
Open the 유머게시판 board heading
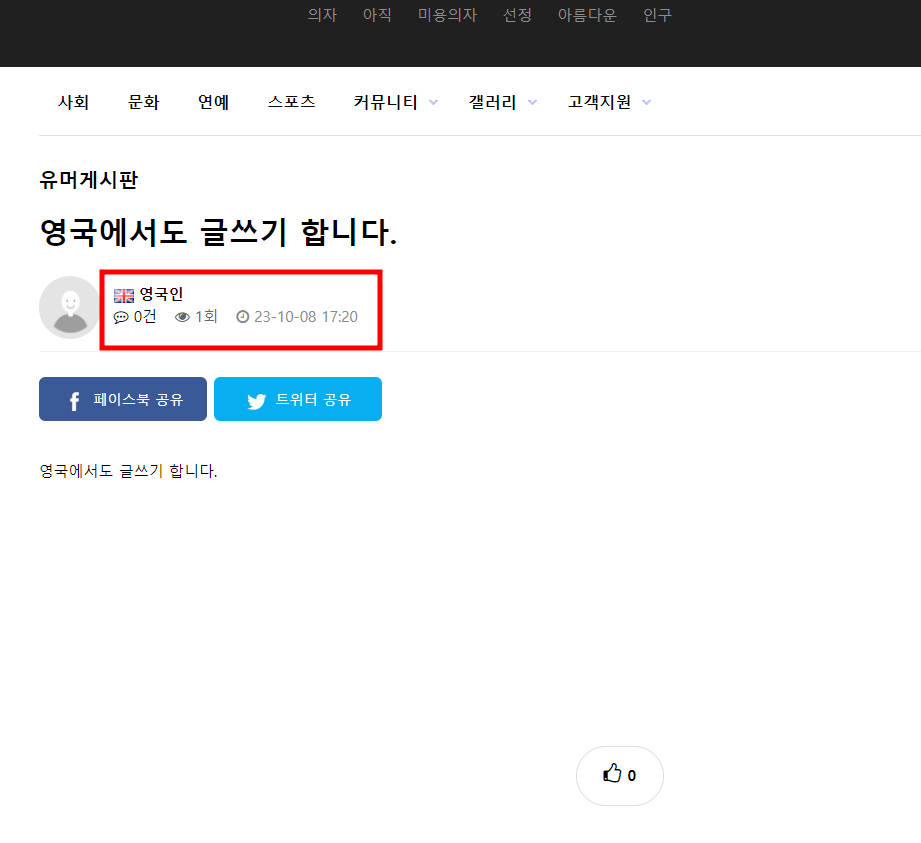88,180
